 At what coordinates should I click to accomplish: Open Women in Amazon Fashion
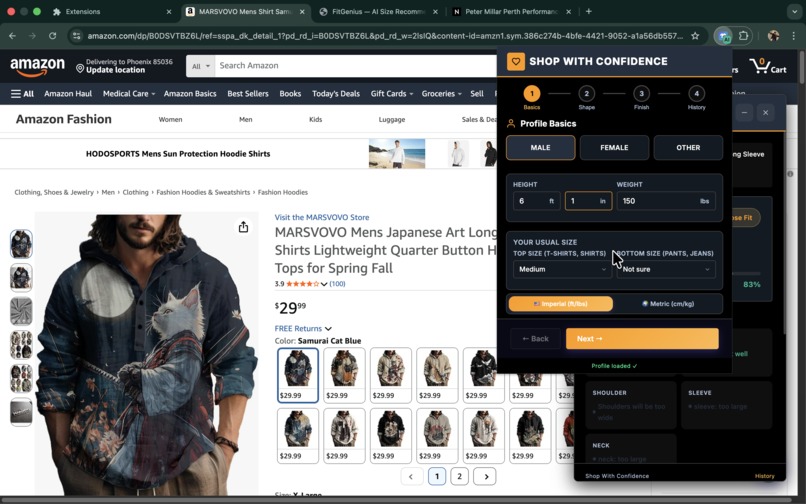[x=170, y=119]
